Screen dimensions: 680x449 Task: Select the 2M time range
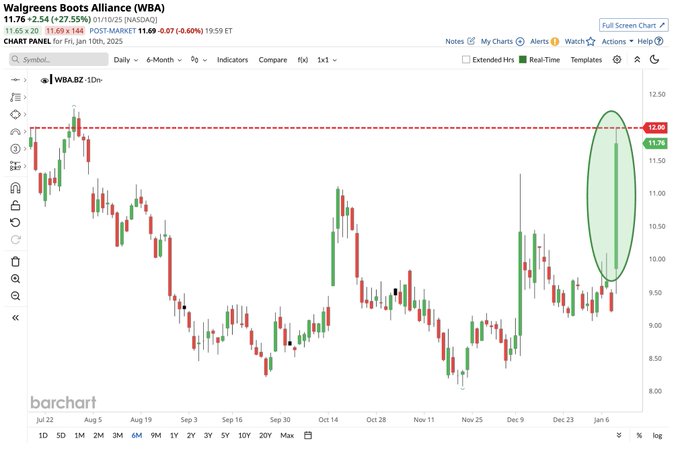pyautogui.click(x=98, y=436)
